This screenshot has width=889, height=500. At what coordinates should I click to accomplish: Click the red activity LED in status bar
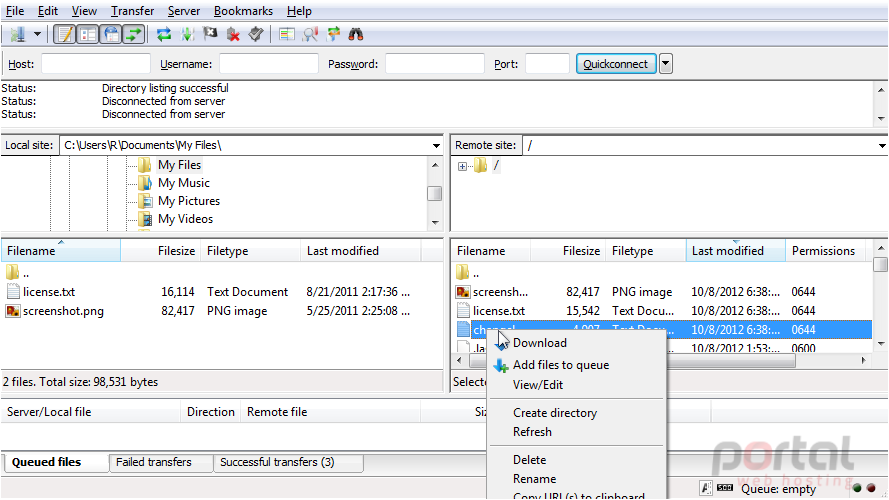coord(871,488)
